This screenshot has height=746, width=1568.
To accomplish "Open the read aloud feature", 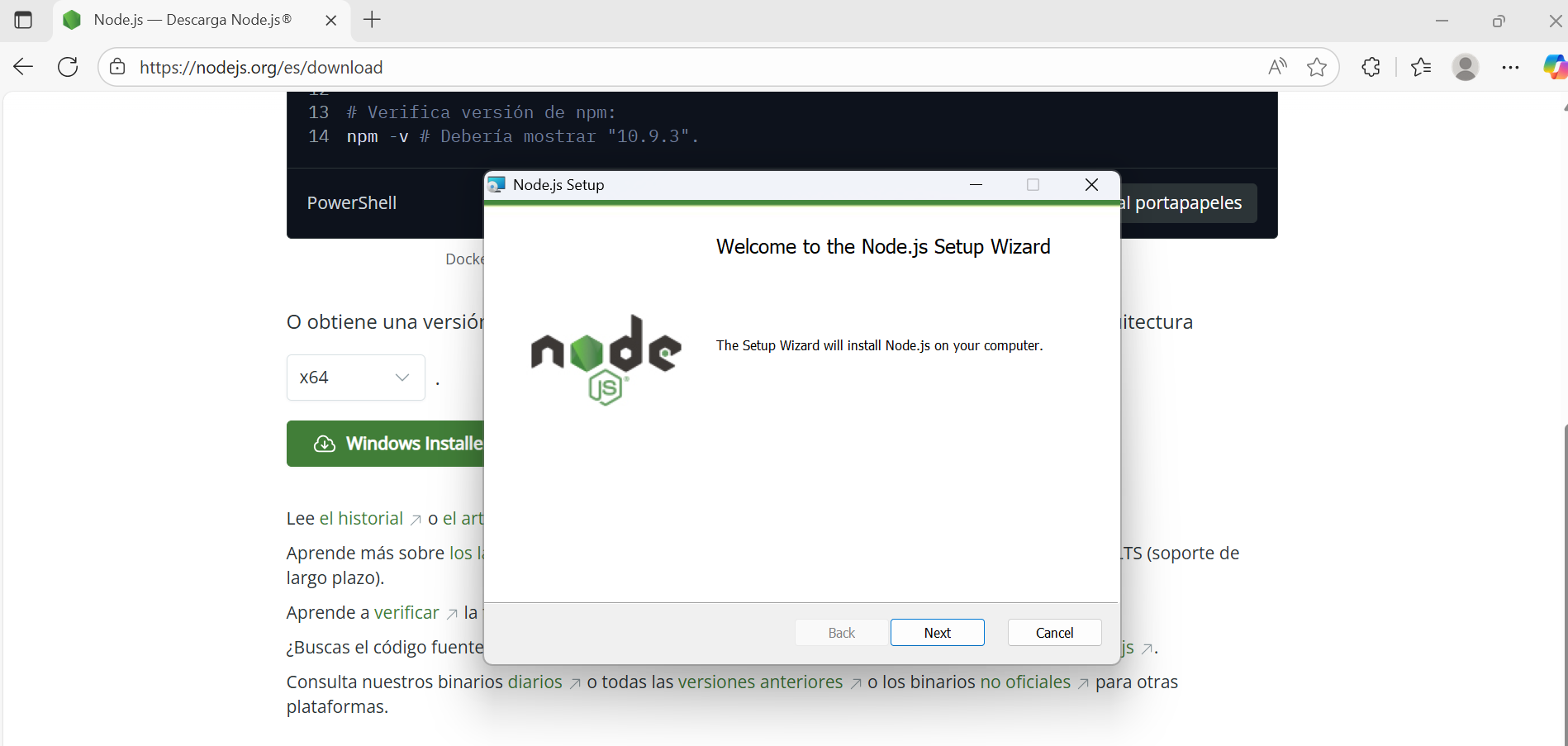I will 1276,67.
